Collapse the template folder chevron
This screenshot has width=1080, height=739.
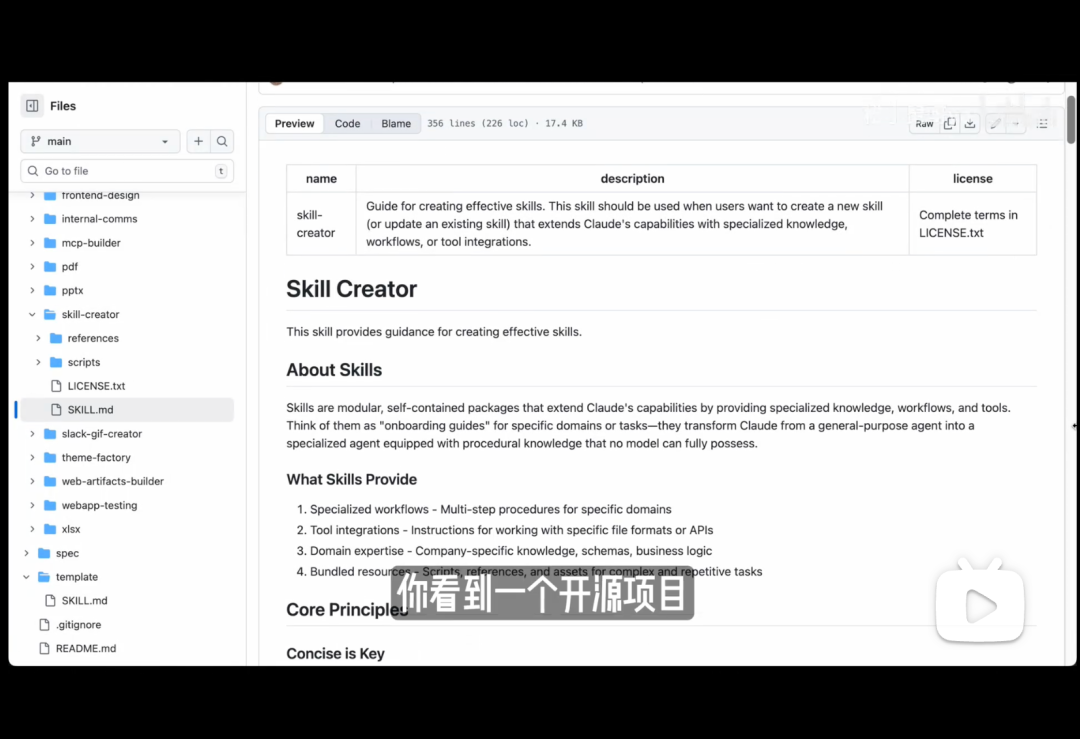pos(26,577)
